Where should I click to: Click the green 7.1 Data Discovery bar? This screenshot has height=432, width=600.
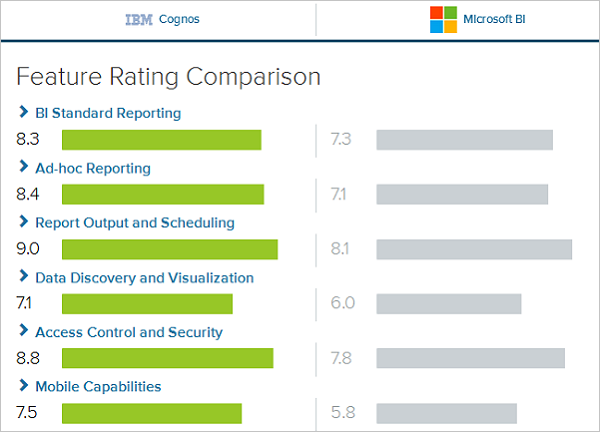point(147,303)
